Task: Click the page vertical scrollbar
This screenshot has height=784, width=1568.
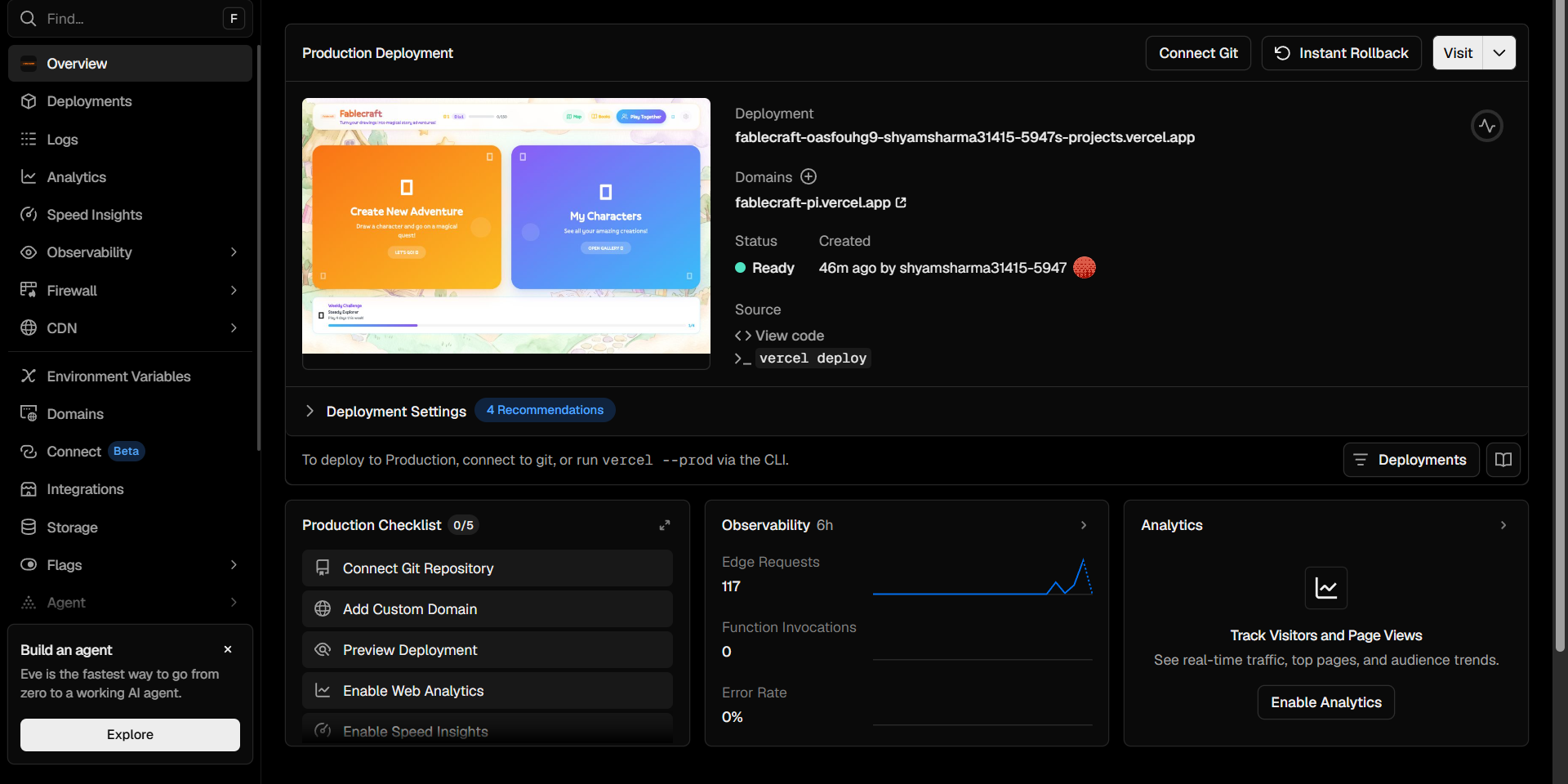Action: [1560, 327]
